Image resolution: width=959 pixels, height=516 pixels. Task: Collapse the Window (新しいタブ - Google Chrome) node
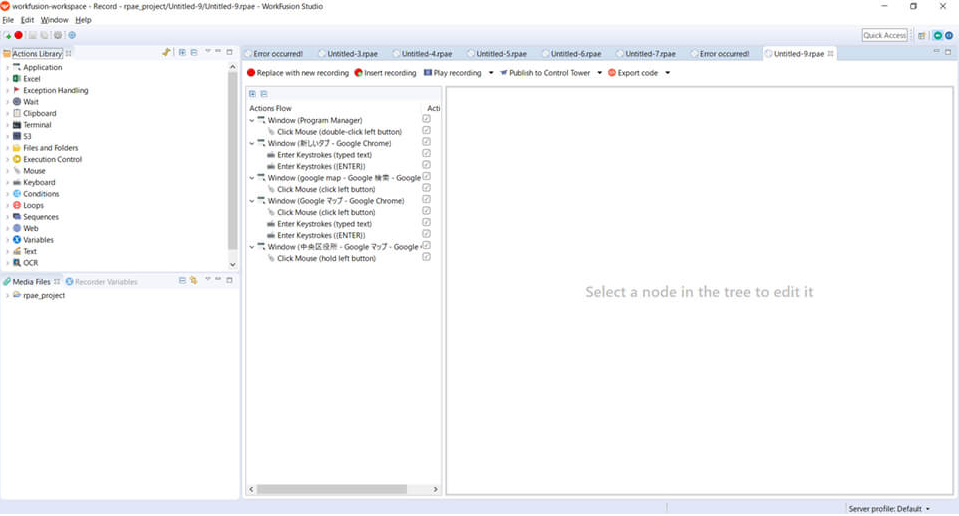pos(252,144)
